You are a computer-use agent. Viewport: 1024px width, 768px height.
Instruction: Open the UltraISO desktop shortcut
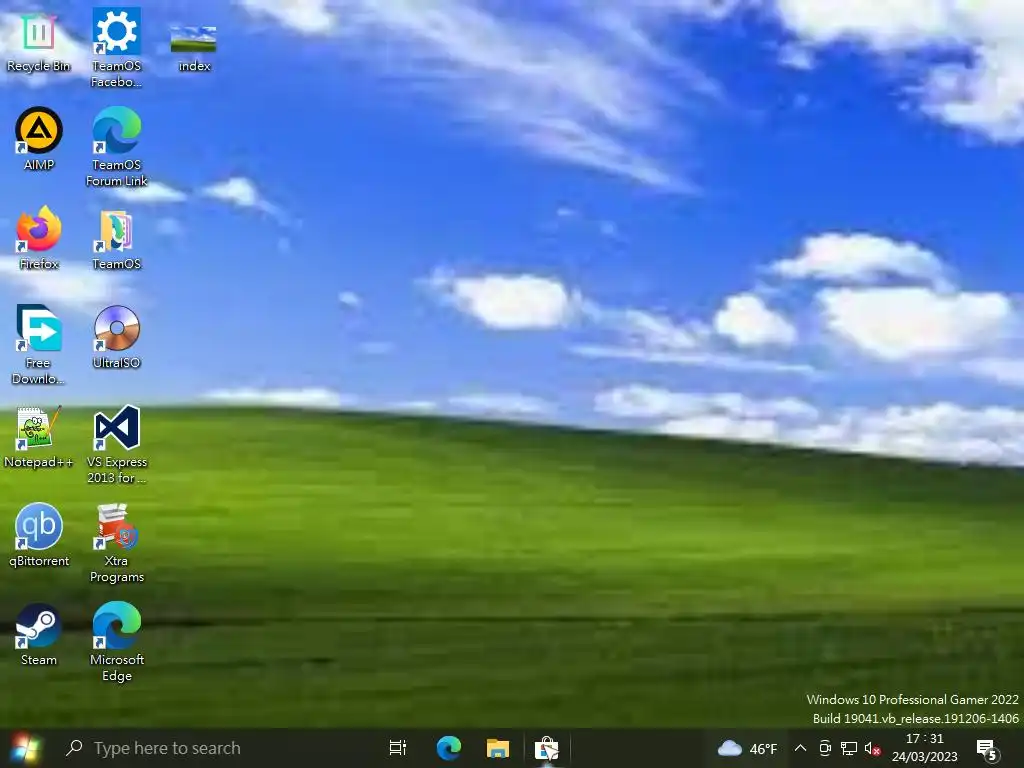(116, 337)
